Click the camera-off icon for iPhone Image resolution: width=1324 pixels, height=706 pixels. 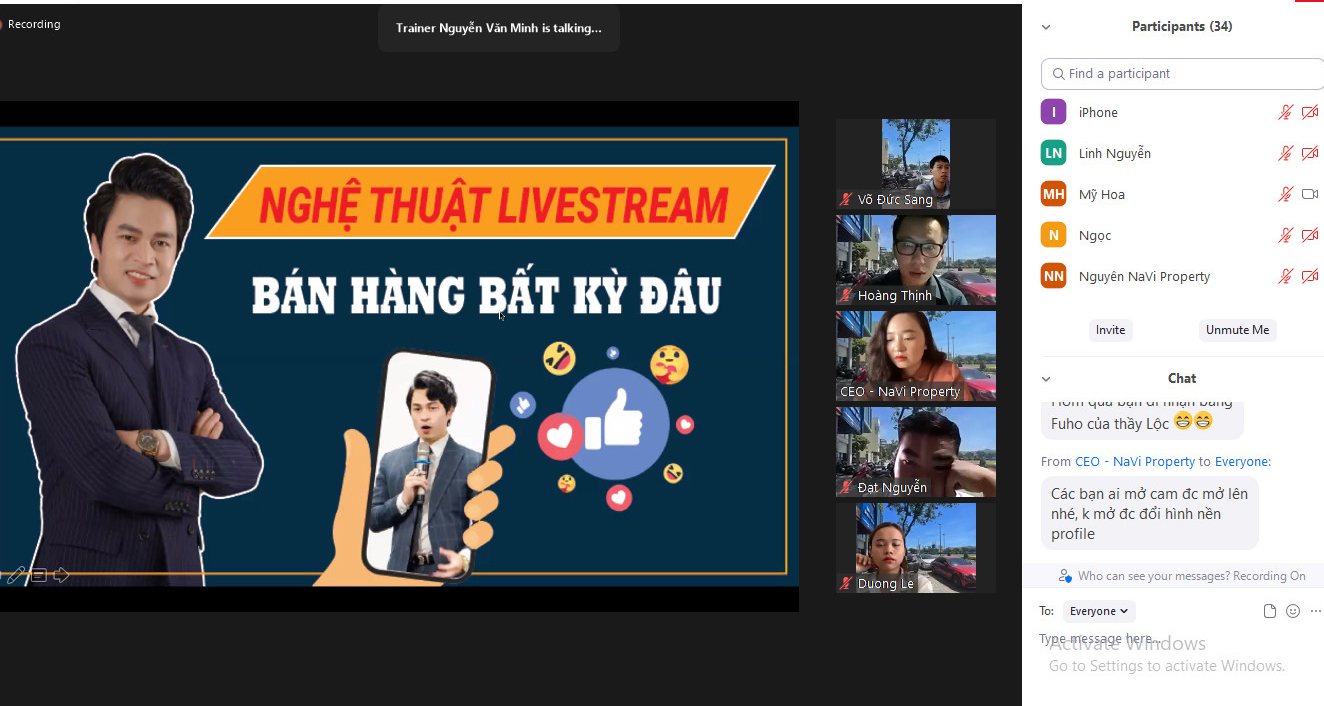pyautogui.click(x=1310, y=112)
